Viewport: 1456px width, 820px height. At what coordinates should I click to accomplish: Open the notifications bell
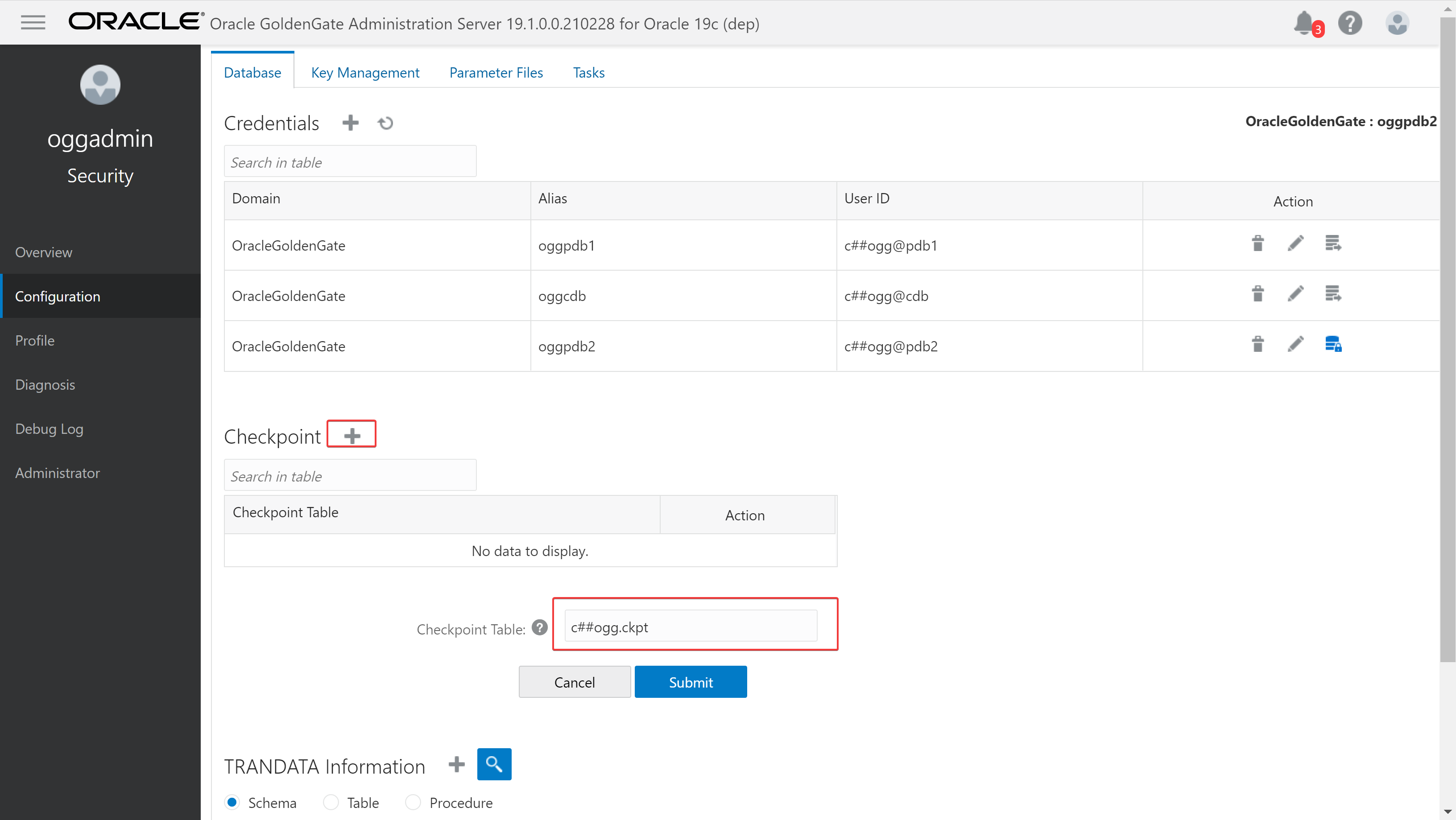point(1304,23)
